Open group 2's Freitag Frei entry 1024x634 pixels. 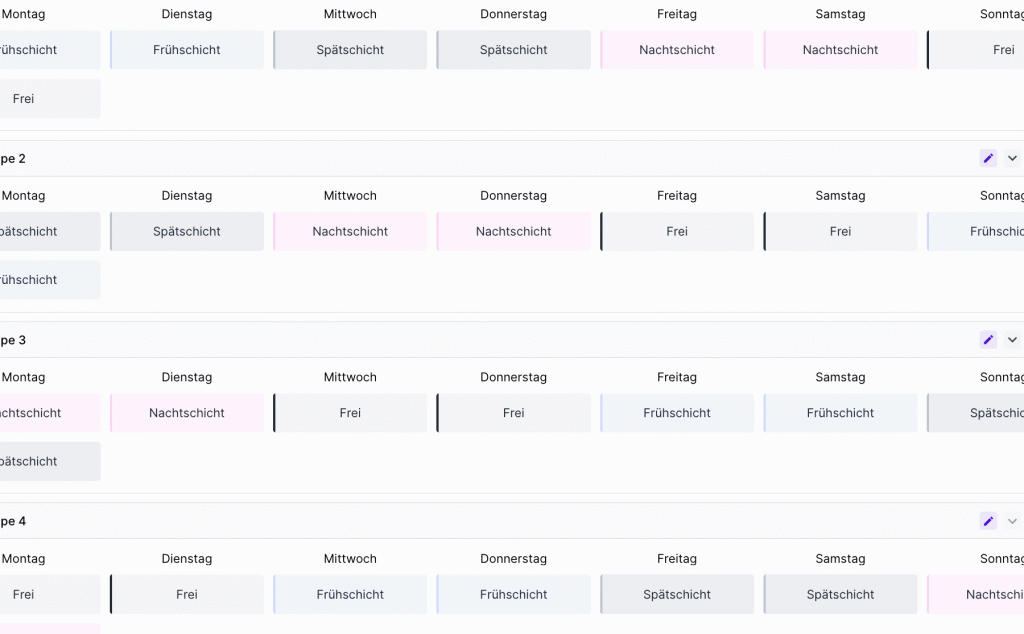click(x=677, y=231)
